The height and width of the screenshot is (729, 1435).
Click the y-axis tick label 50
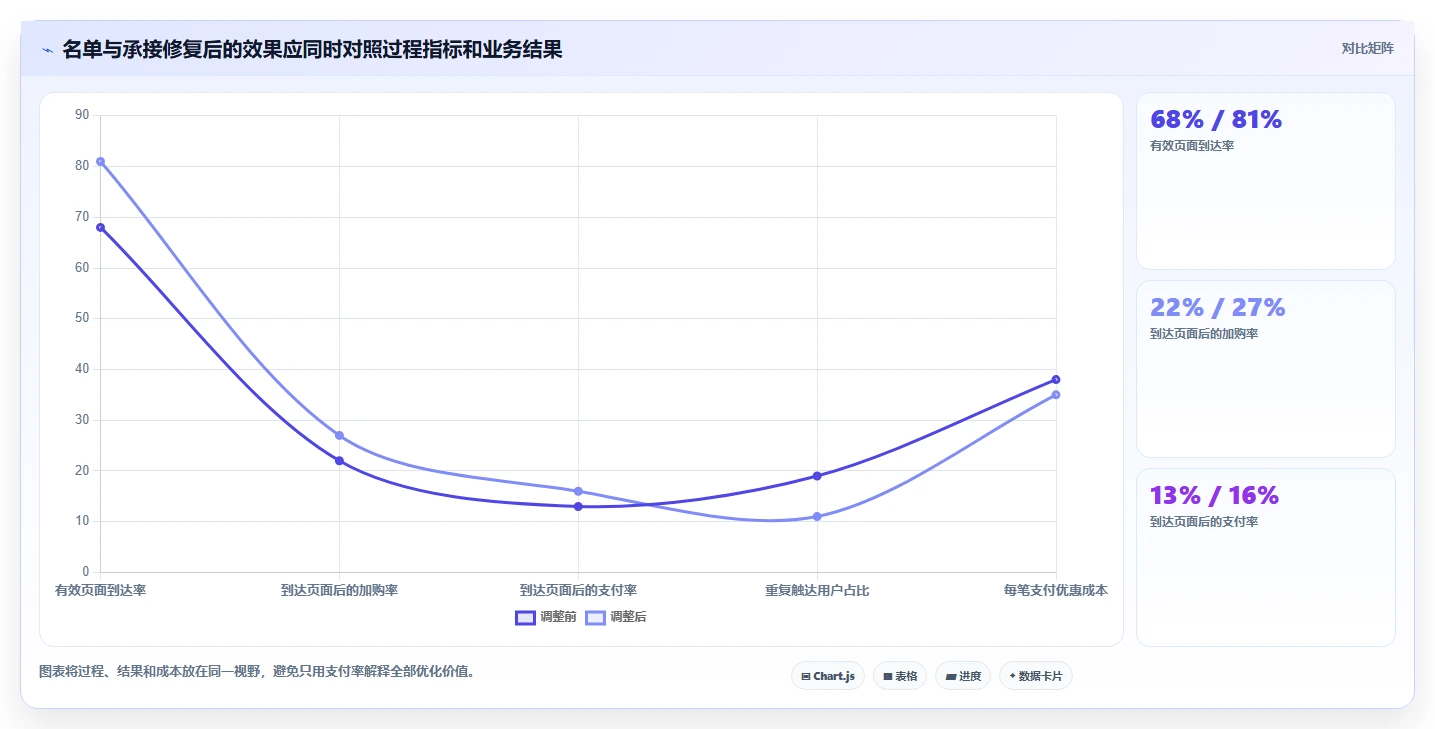[82, 318]
